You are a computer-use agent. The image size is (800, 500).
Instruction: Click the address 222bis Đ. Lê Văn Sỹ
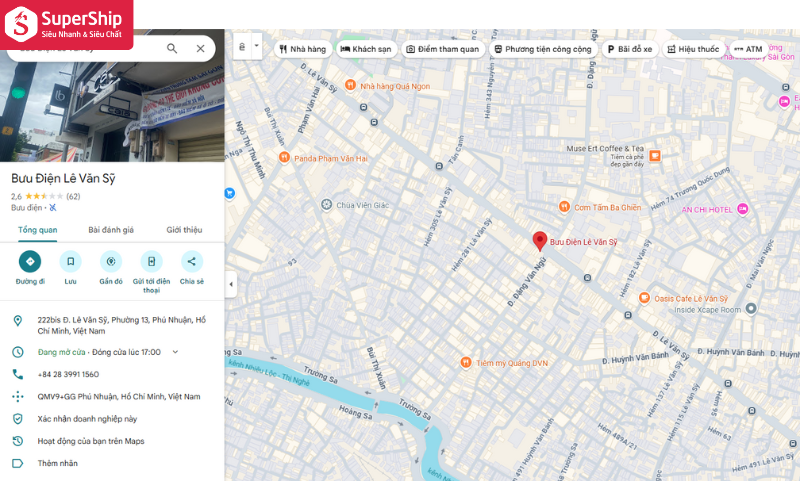pos(121,326)
